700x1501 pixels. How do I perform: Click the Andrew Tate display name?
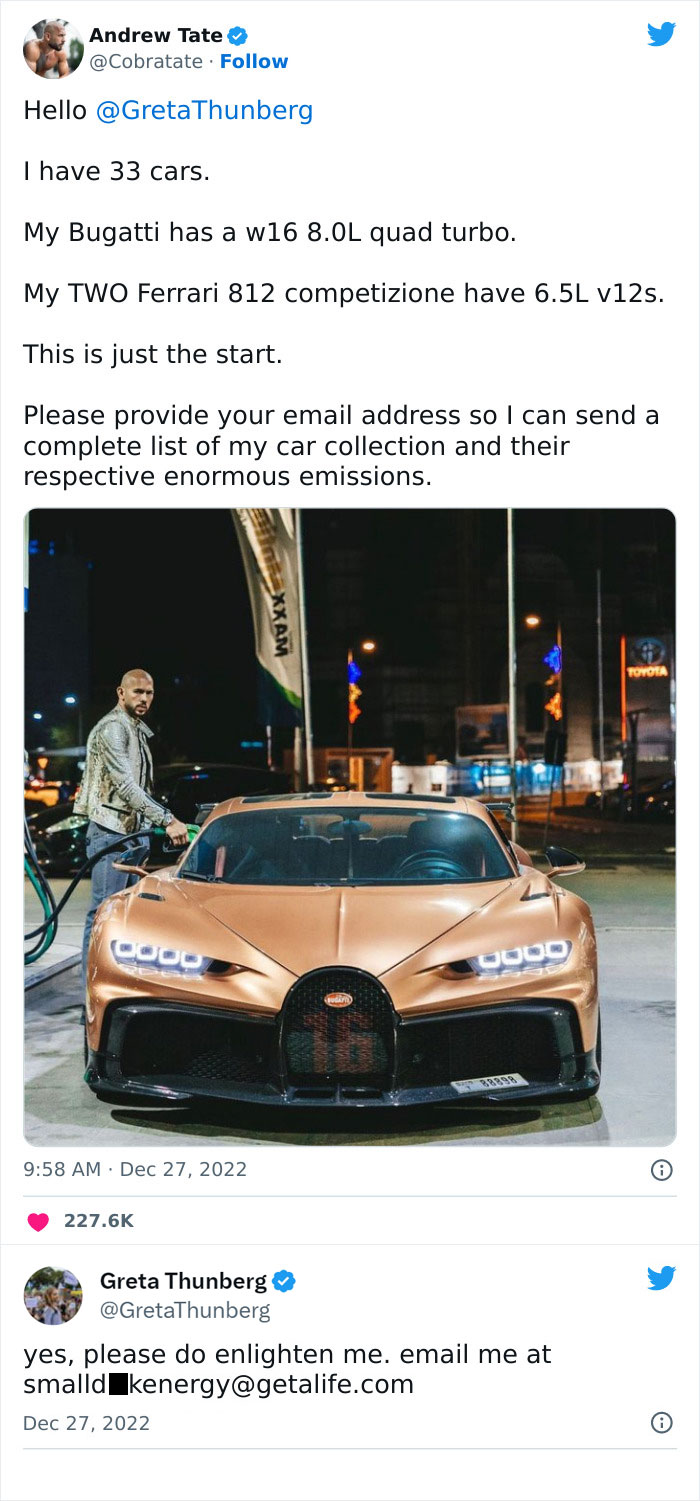(x=156, y=35)
